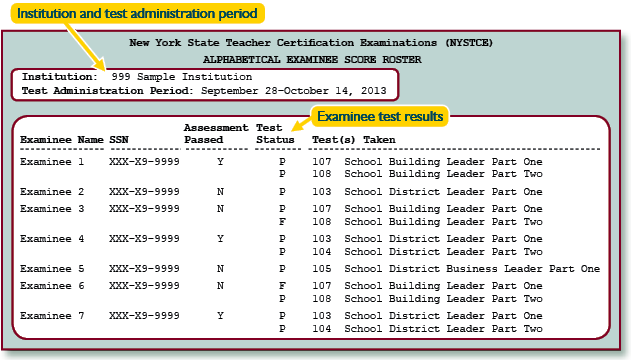Select the '999 Sample Institution' text
Viewport: 631px width, 360px height.
tap(182, 76)
